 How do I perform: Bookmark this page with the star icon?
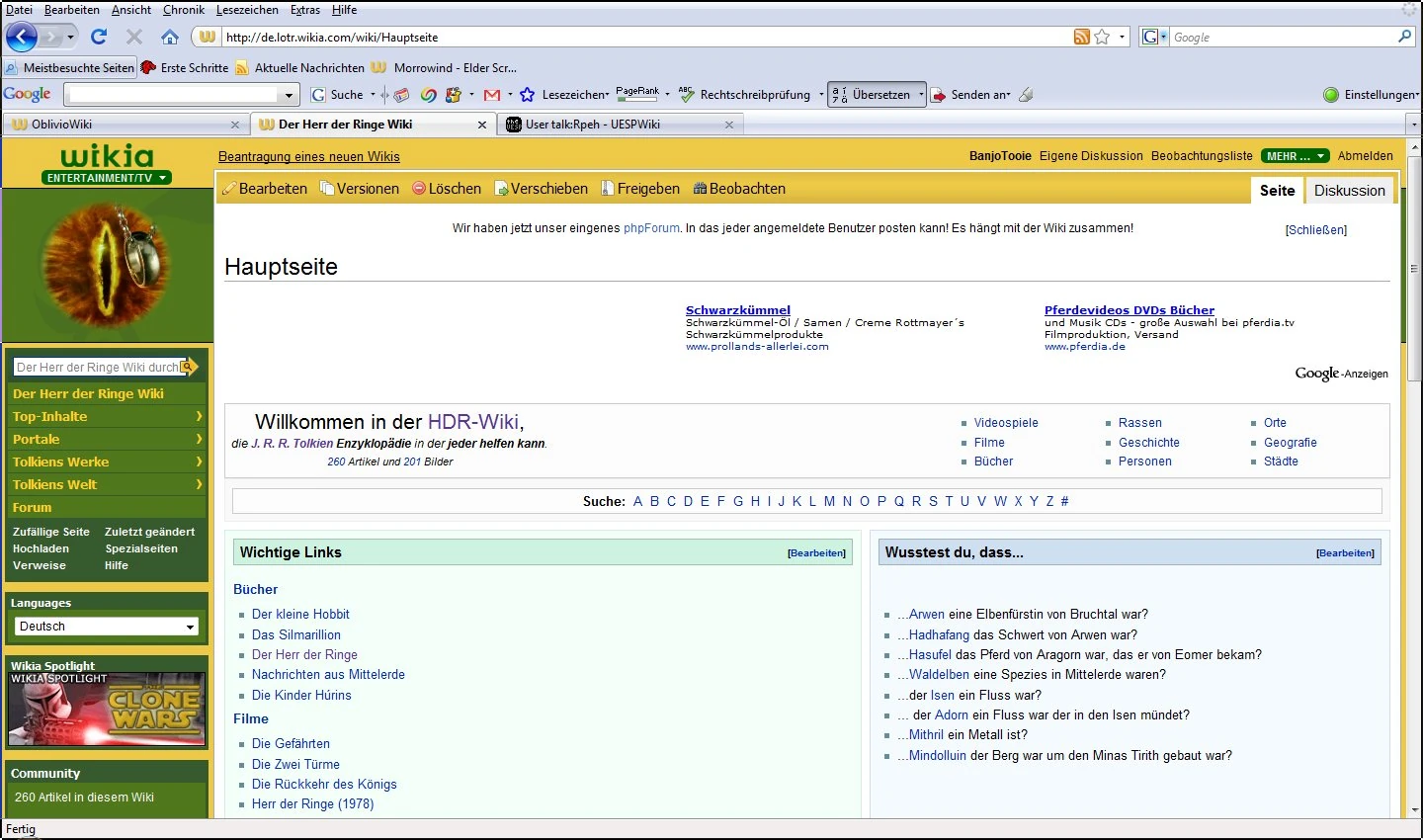click(1102, 37)
